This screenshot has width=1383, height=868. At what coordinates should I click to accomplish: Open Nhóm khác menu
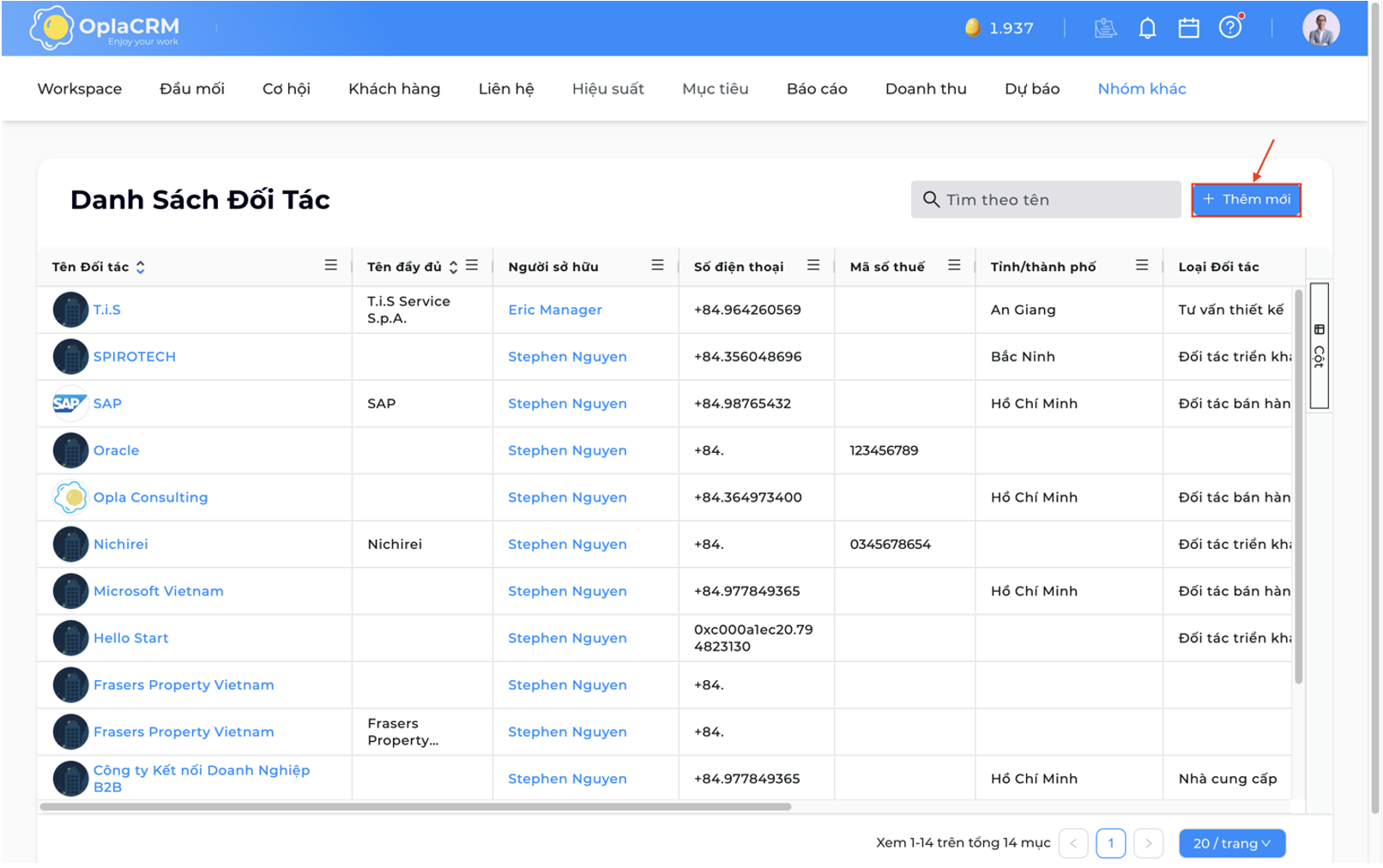pos(1142,88)
